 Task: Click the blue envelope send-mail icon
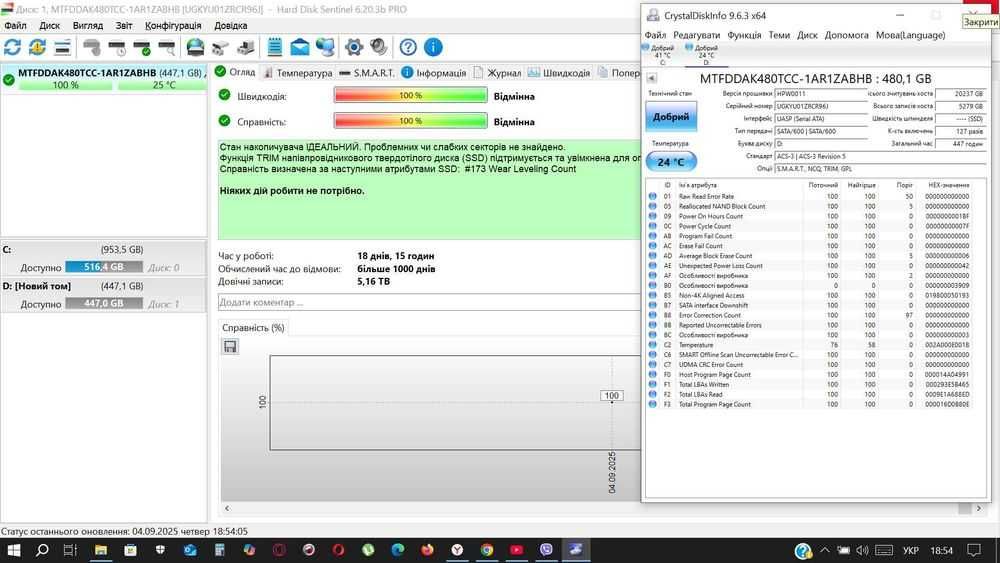(300, 47)
